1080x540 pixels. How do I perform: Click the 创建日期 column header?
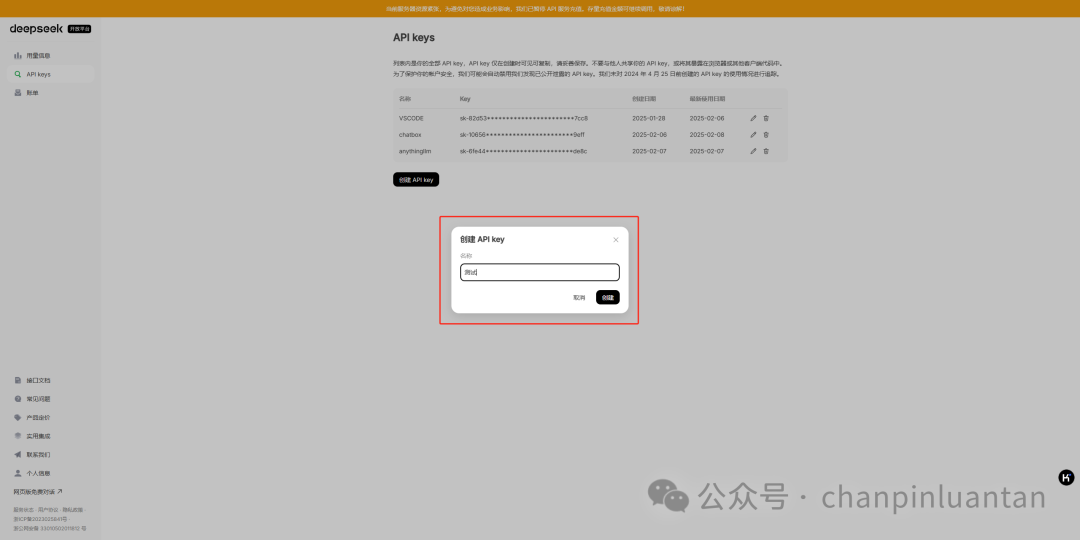[x=643, y=99]
